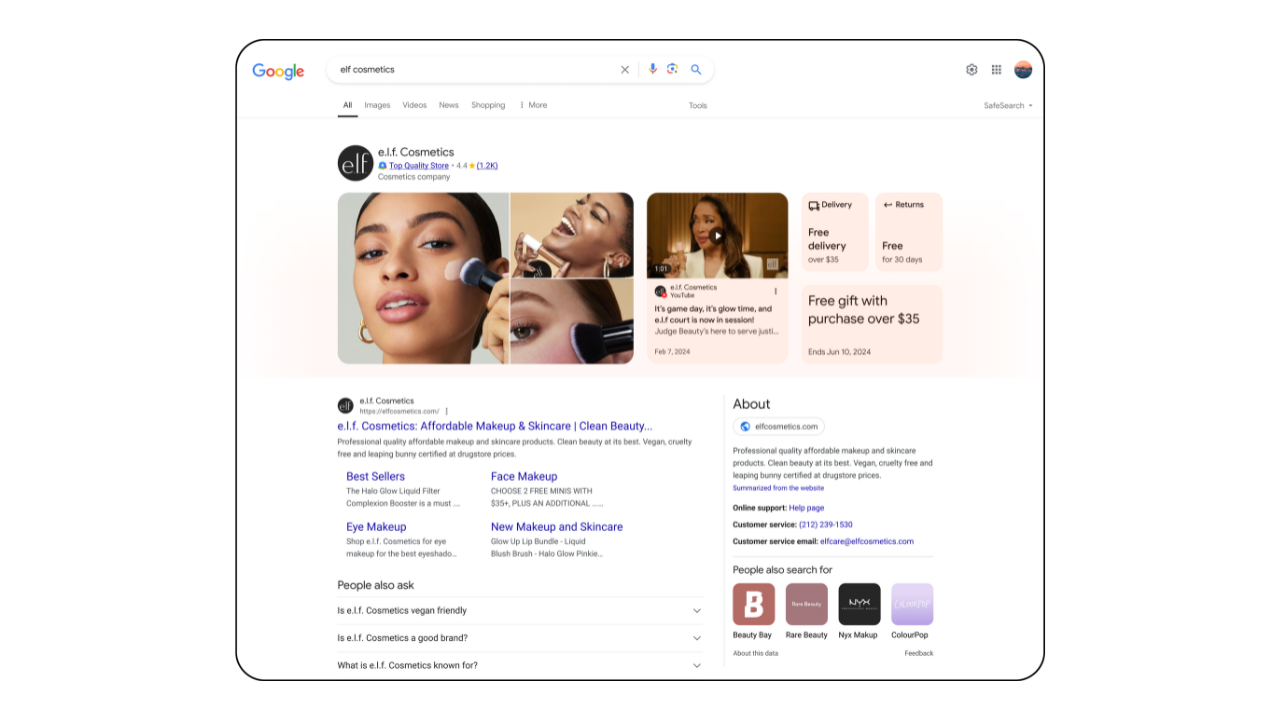Expand 'Is e.l.f. Cosmetics vegan friendly' question

[x=697, y=611]
